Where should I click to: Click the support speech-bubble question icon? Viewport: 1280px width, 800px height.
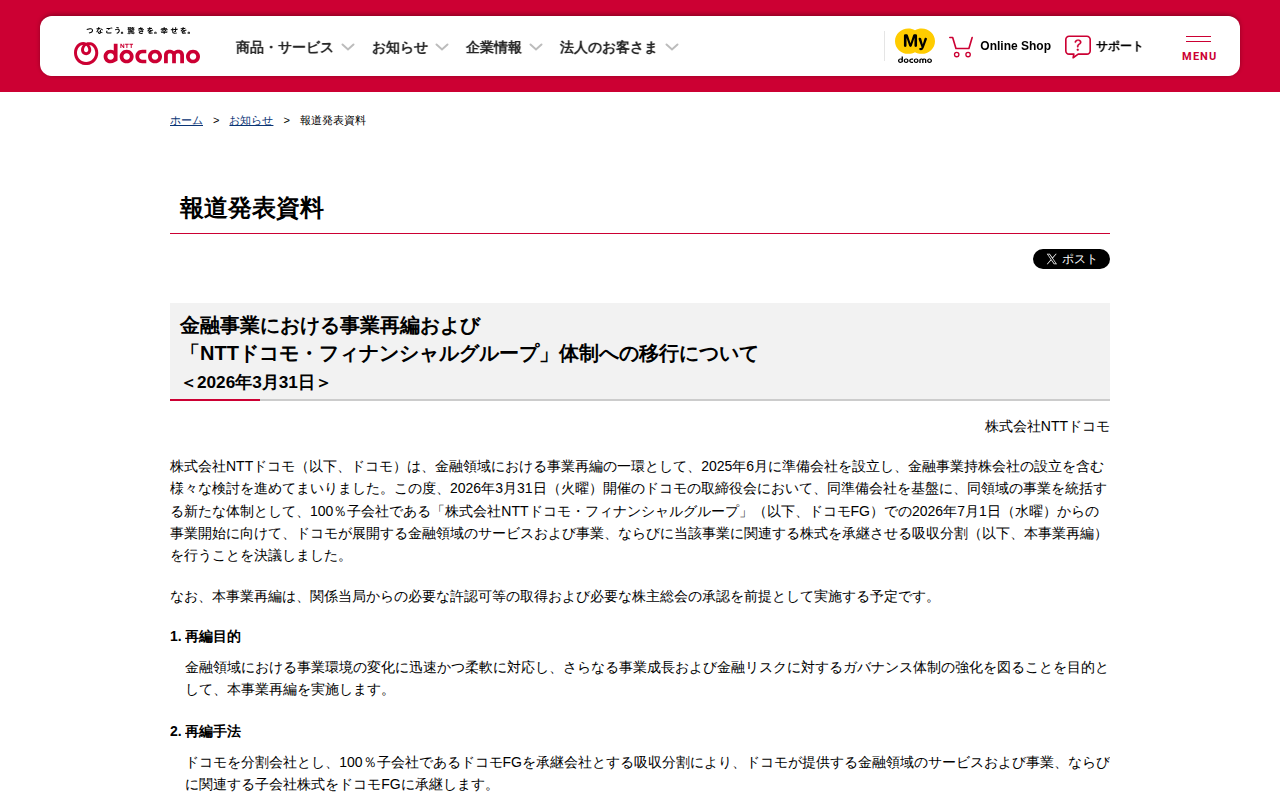pyautogui.click(x=1077, y=46)
